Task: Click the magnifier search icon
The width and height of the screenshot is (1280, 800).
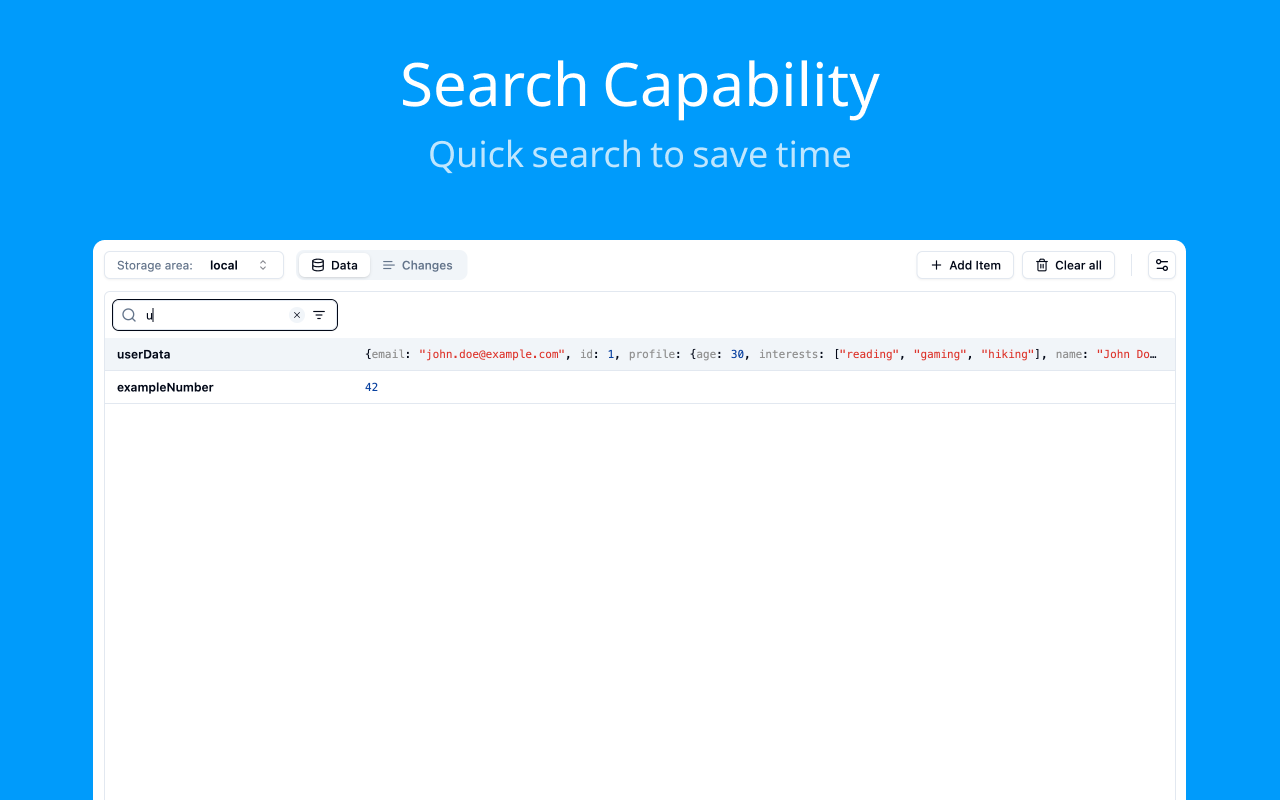Action: [129, 315]
